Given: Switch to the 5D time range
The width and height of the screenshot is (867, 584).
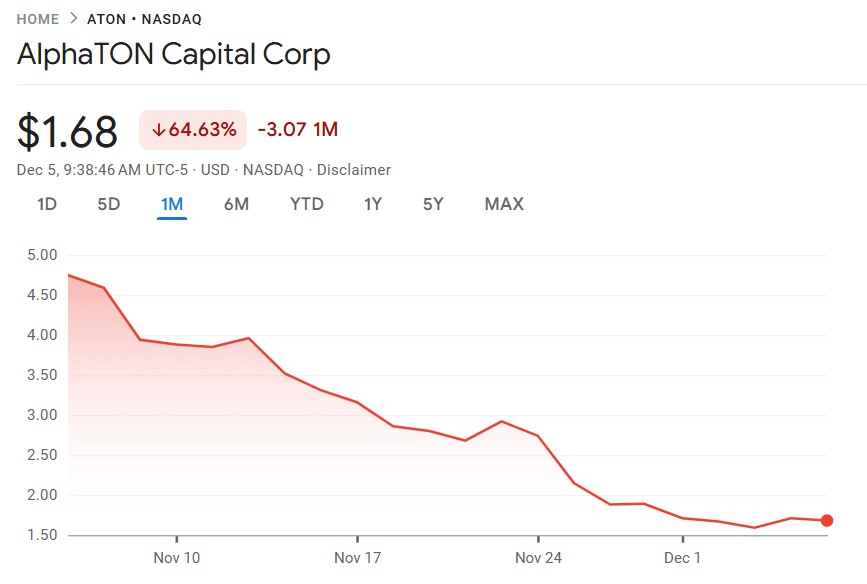Looking at the screenshot, I should coord(108,204).
